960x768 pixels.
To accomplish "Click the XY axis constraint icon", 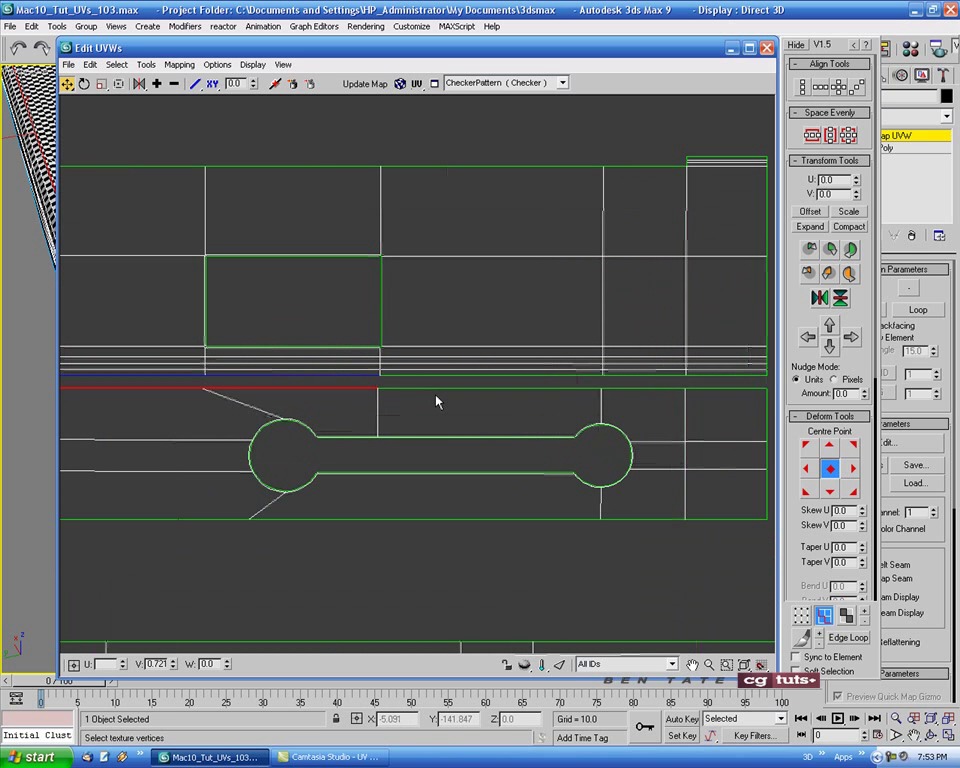I will coord(212,84).
